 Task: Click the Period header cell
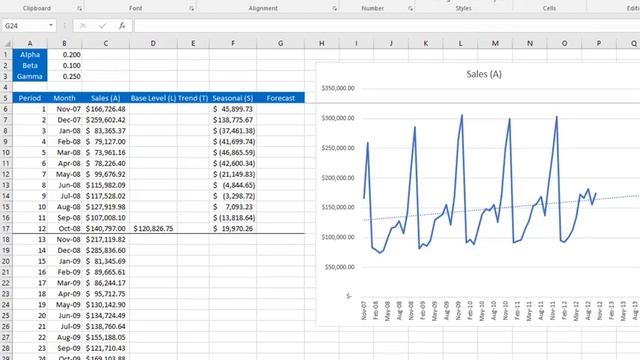point(30,98)
